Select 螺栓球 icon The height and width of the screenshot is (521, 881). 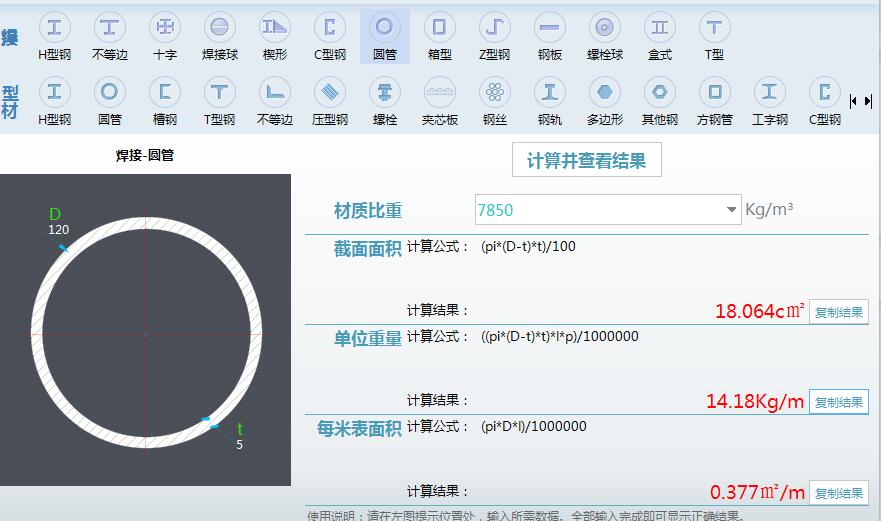pyautogui.click(x=605, y=27)
